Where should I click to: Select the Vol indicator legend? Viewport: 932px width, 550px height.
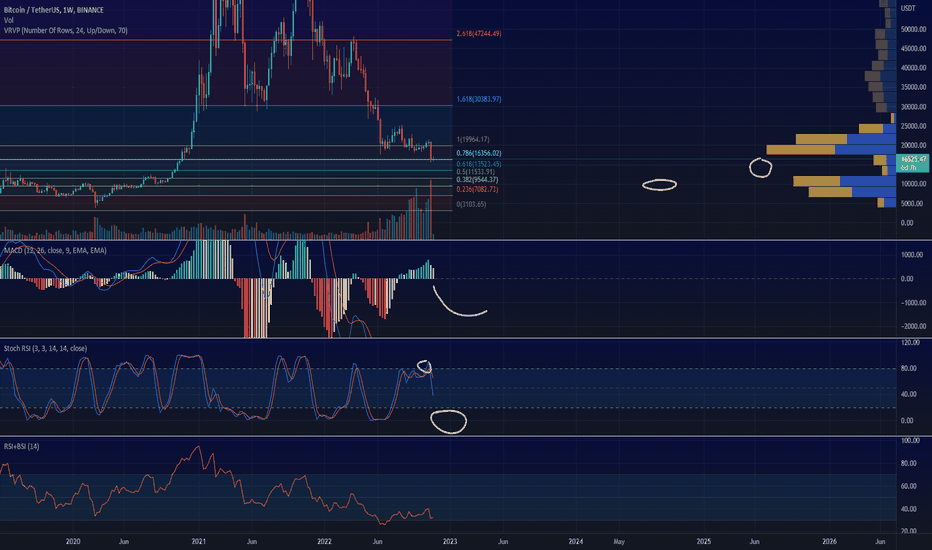point(8,20)
